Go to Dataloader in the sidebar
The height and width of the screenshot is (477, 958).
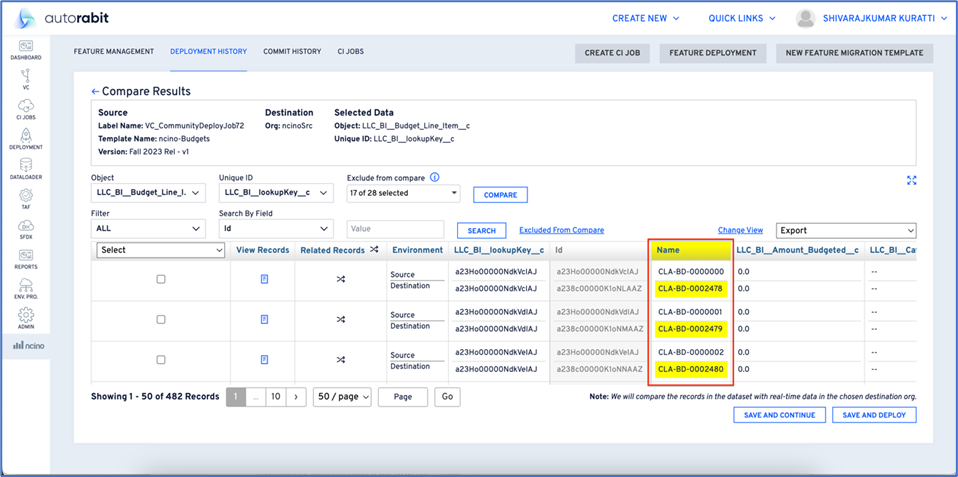click(26, 168)
